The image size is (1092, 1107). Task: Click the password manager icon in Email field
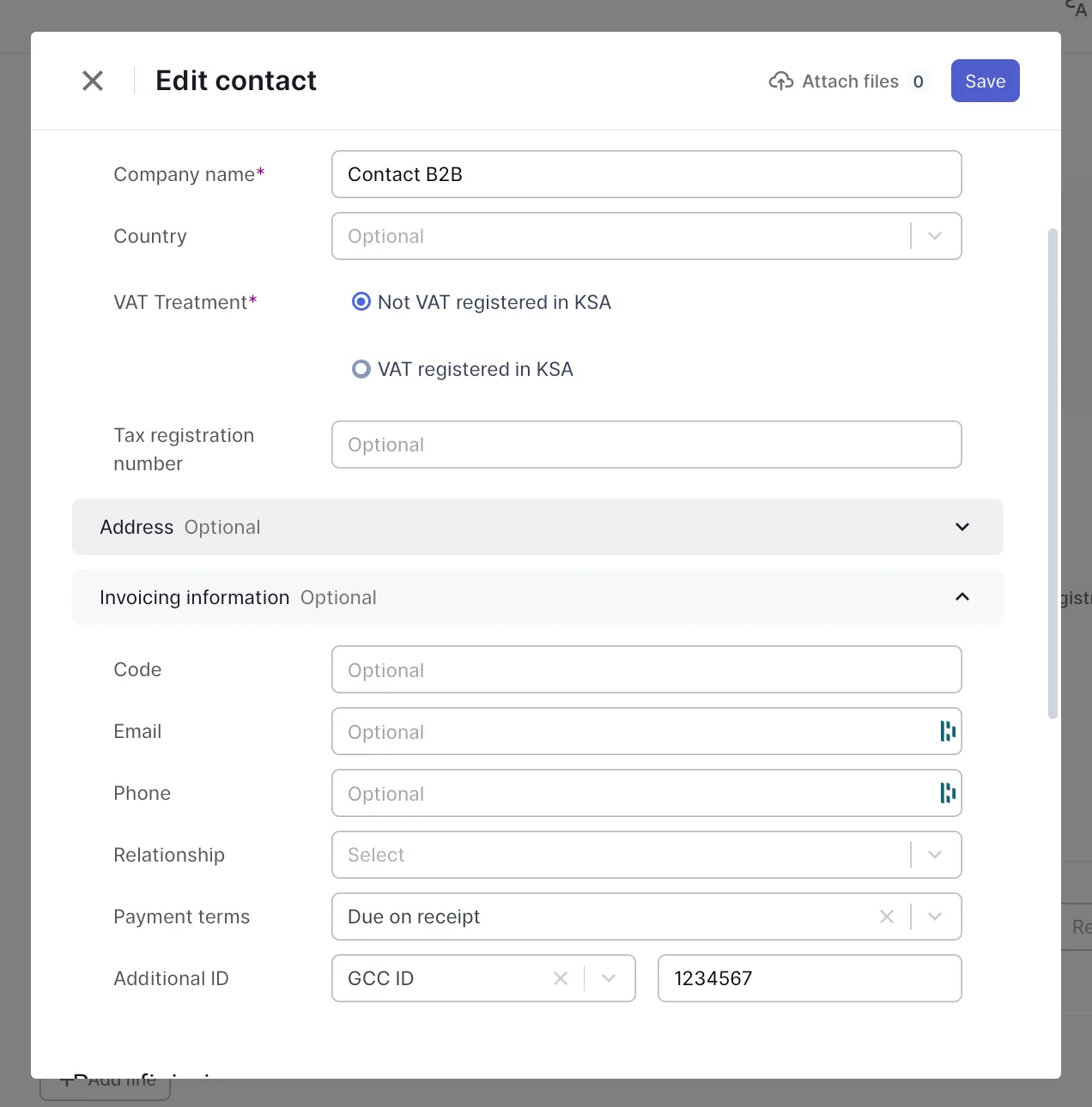(948, 731)
